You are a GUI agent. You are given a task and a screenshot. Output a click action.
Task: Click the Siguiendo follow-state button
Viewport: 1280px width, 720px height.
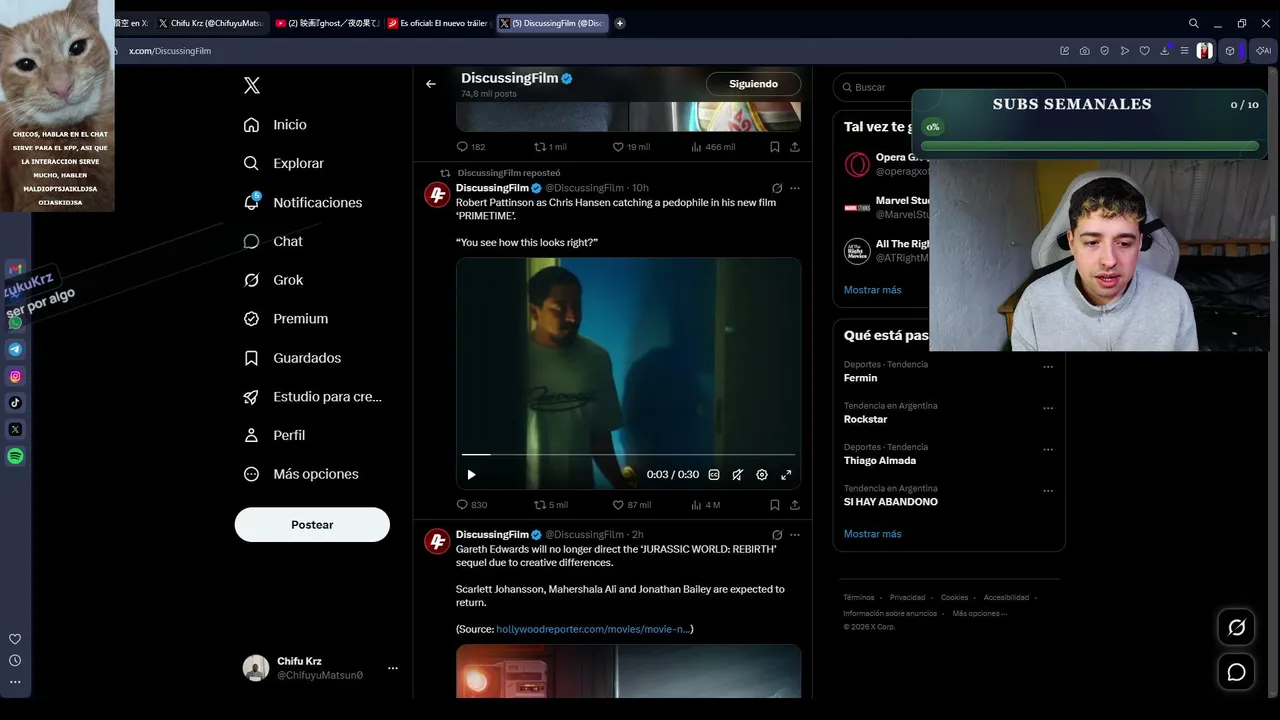pyautogui.click(x=753, y=84)
